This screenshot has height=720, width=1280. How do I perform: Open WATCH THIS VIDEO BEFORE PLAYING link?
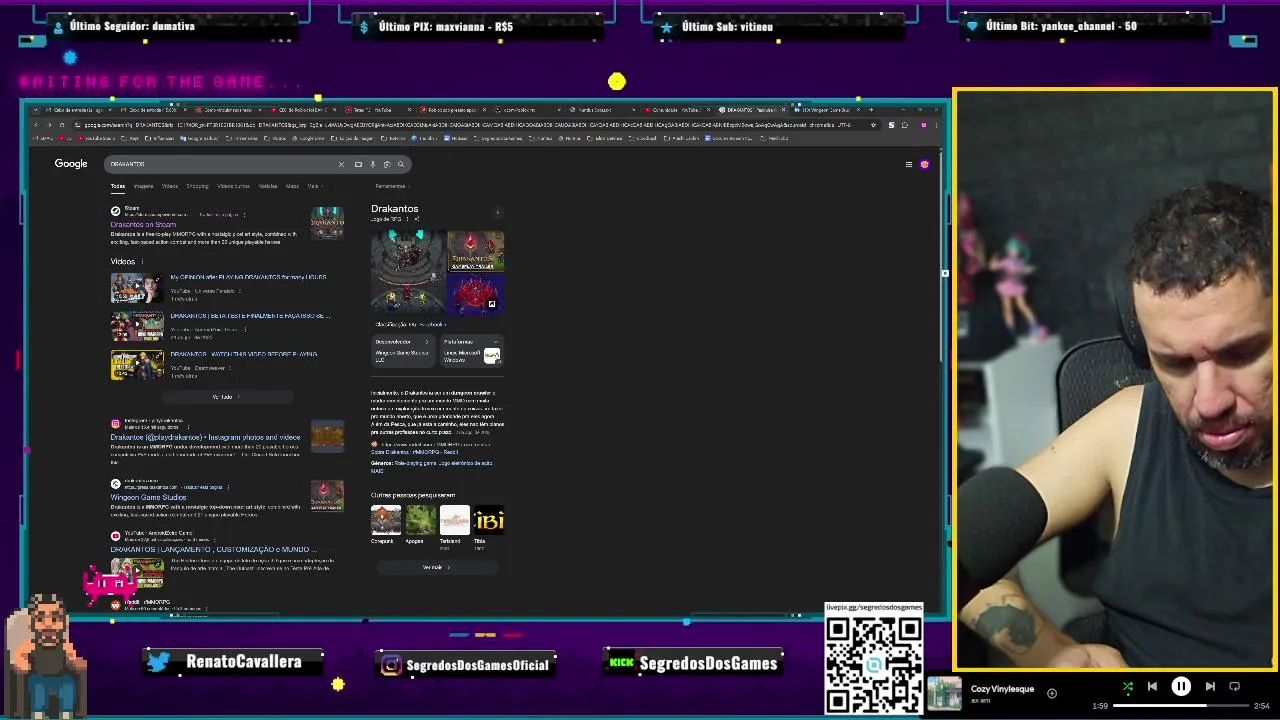[x=244, y=354]
